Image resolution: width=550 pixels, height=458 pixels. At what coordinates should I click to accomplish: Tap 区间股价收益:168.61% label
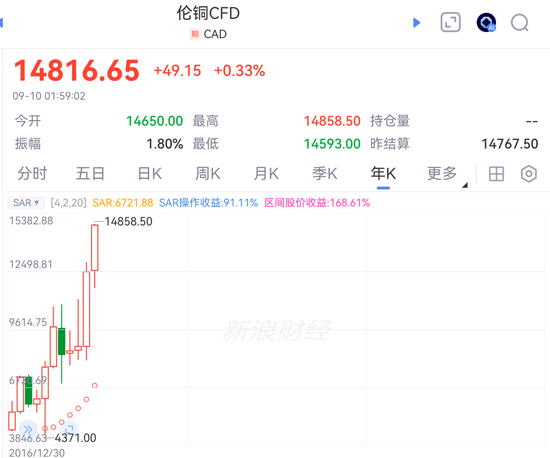point(317,203)
